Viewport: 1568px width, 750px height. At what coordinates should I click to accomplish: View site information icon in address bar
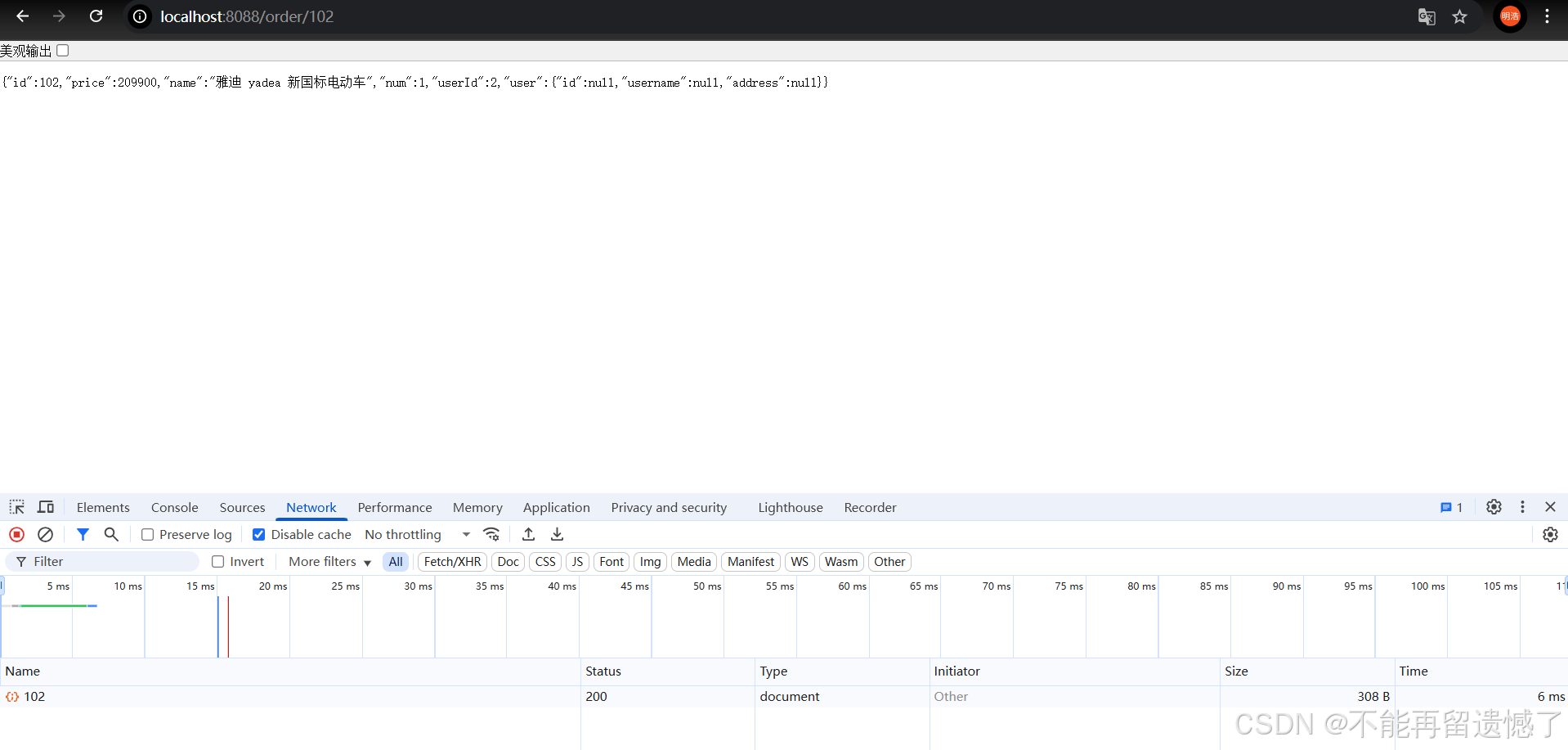pyautogui.click(x=141, y=16)
